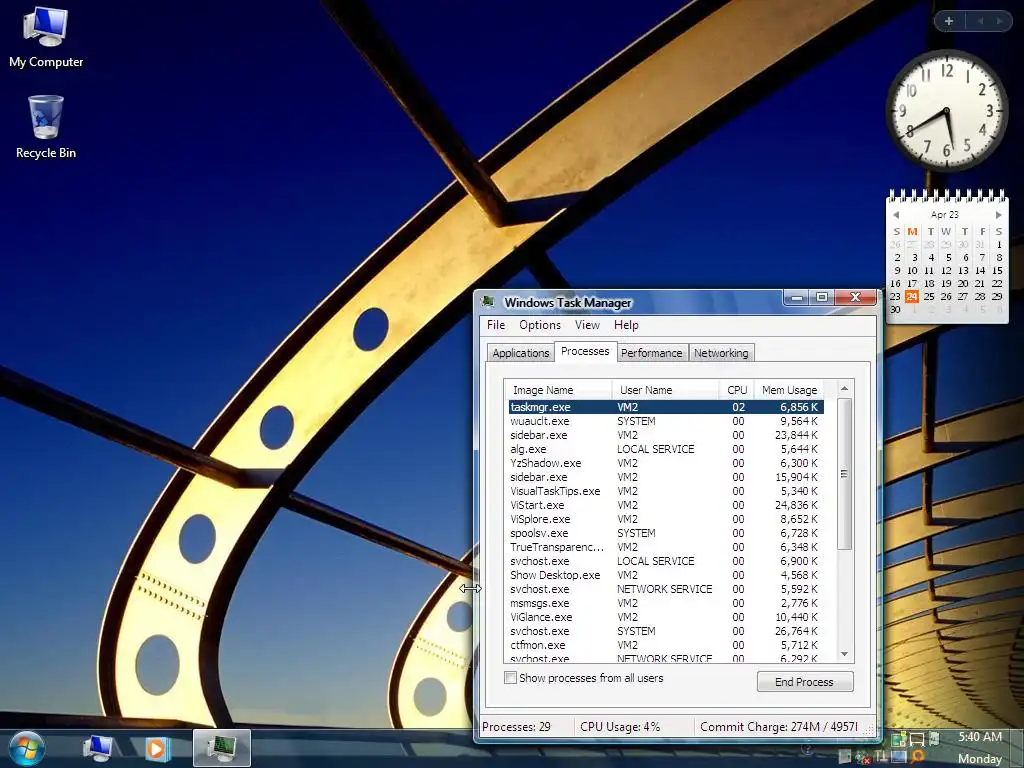Switch to the Applications tab
This screenshot has height=768, width=1024.
(x=520, y=353)
